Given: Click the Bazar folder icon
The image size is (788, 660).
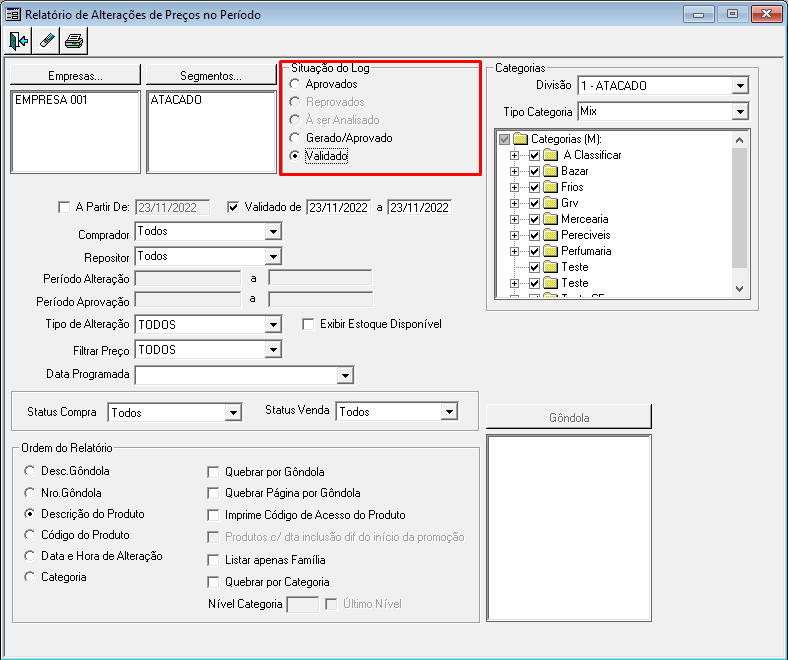Looking at the screenshot, I should pyautogui.click(x=551, y=171).
